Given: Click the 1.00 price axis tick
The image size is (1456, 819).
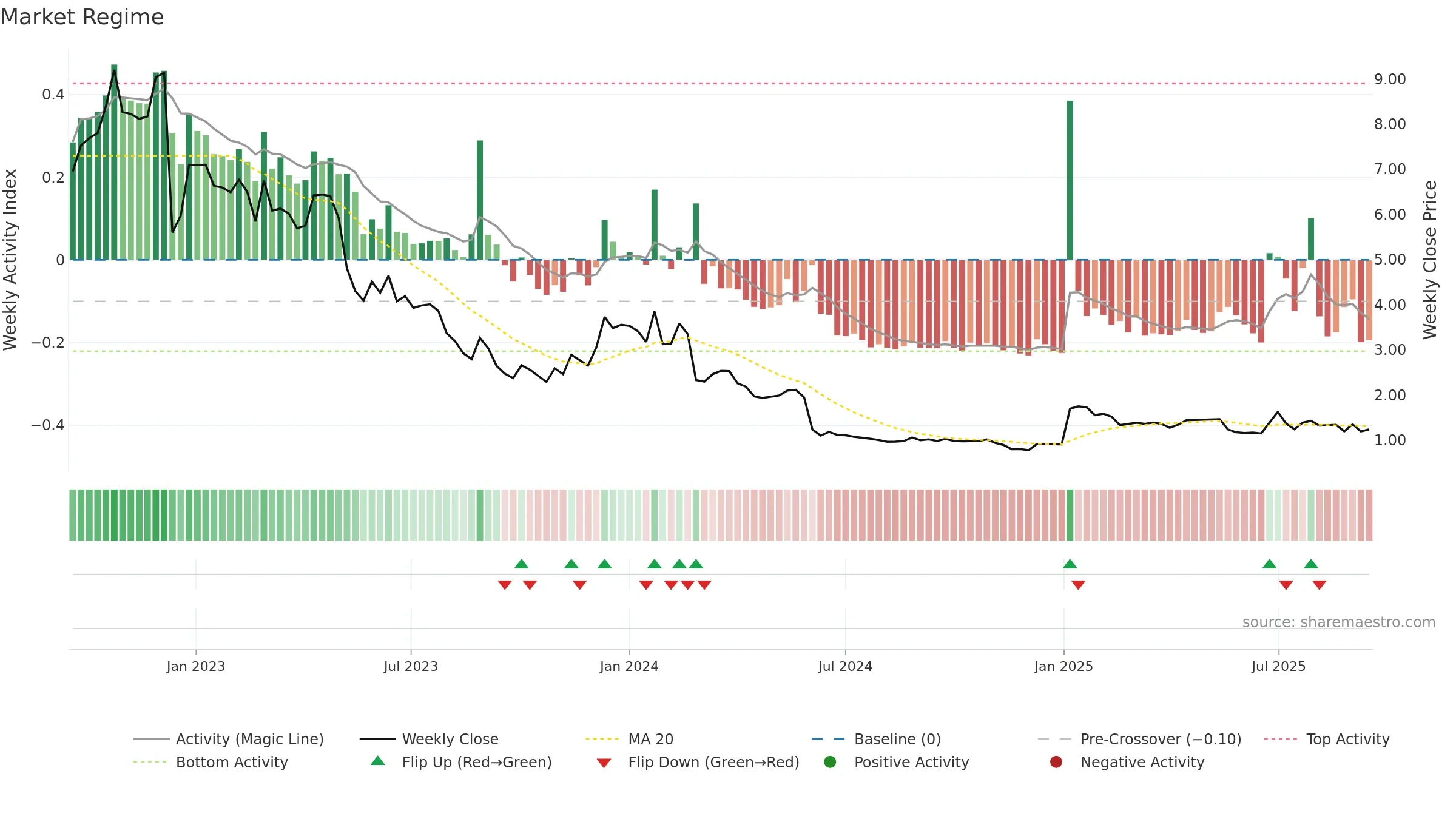Looking at the screenshot, I should click(x=1390, y=440).
